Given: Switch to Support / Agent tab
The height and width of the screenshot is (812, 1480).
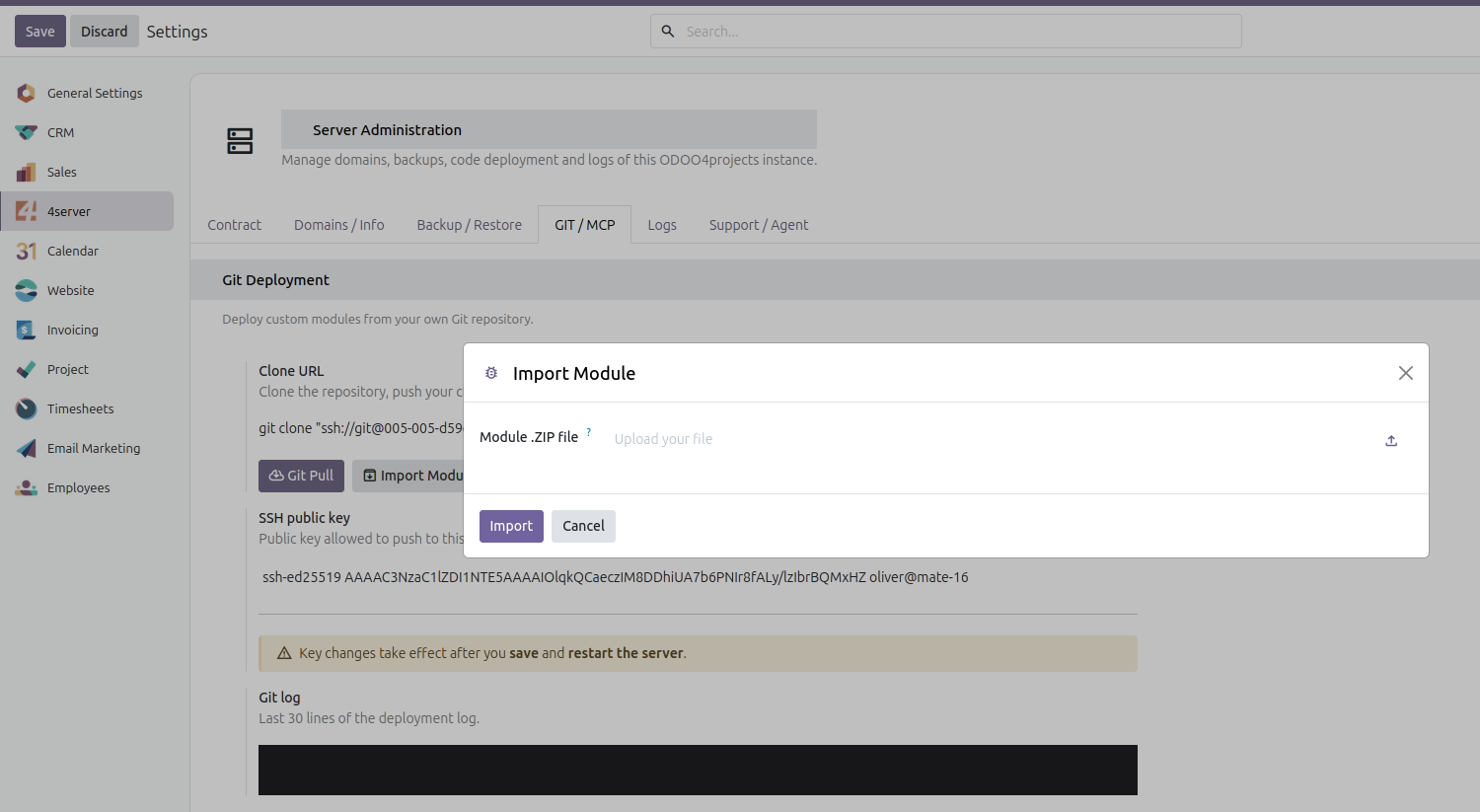Looking at the screenshot, I should point(759,225).
